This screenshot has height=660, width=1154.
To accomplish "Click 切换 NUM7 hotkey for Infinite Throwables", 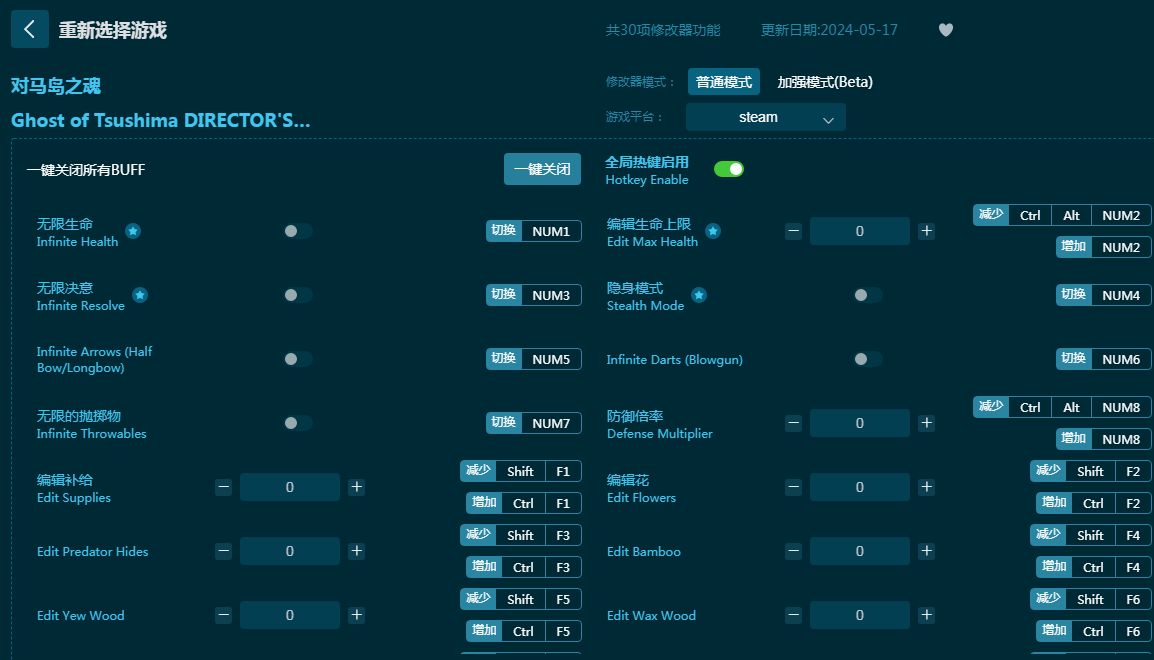I will click(x=534, y=423).
